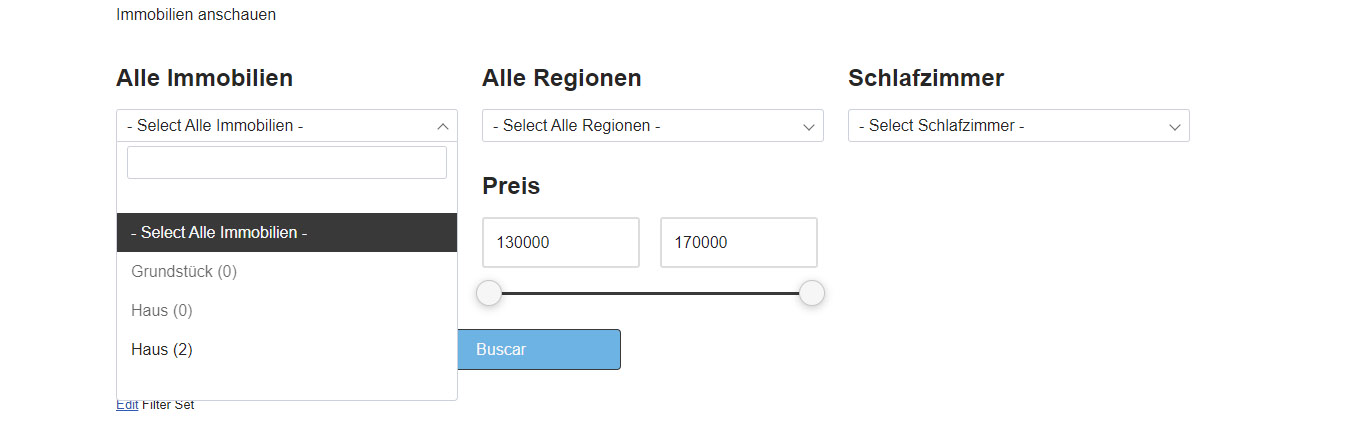Click the middle of the Preis slider track
Viewport: 1352px width, 421px height.
650,293
